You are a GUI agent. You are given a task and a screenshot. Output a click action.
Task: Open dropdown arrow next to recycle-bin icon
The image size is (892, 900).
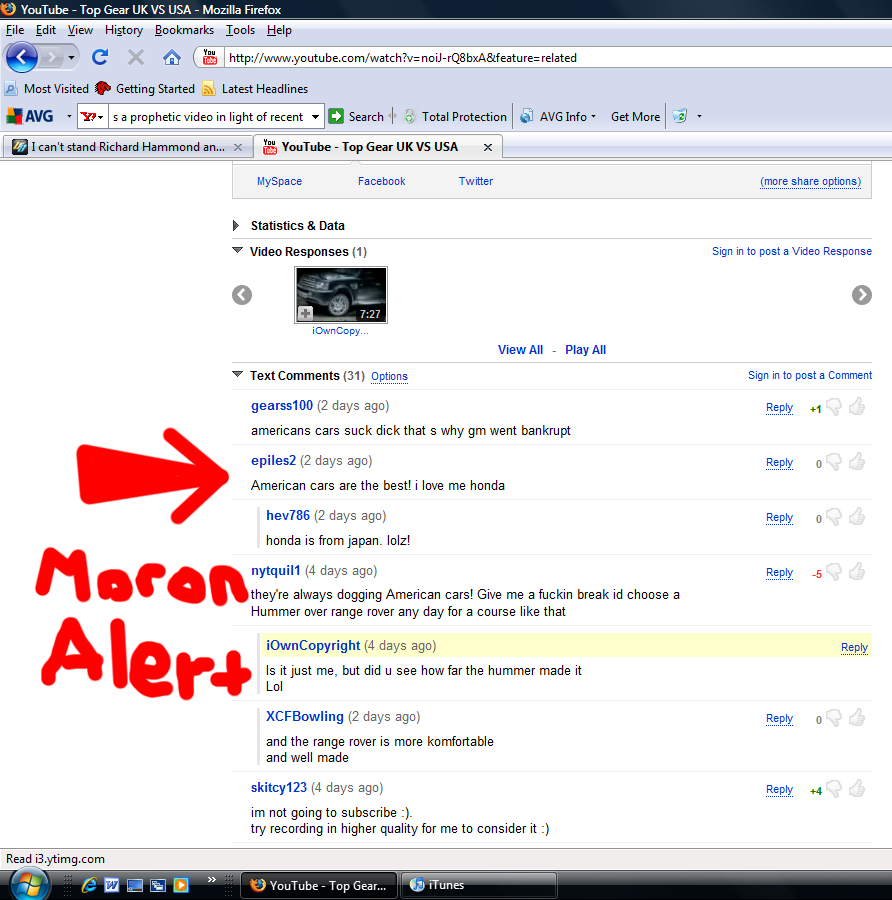pos(699,117)
